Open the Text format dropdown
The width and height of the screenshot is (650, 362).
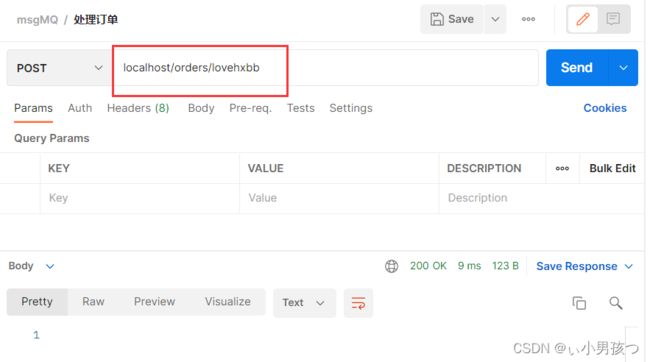click(304, 303)
